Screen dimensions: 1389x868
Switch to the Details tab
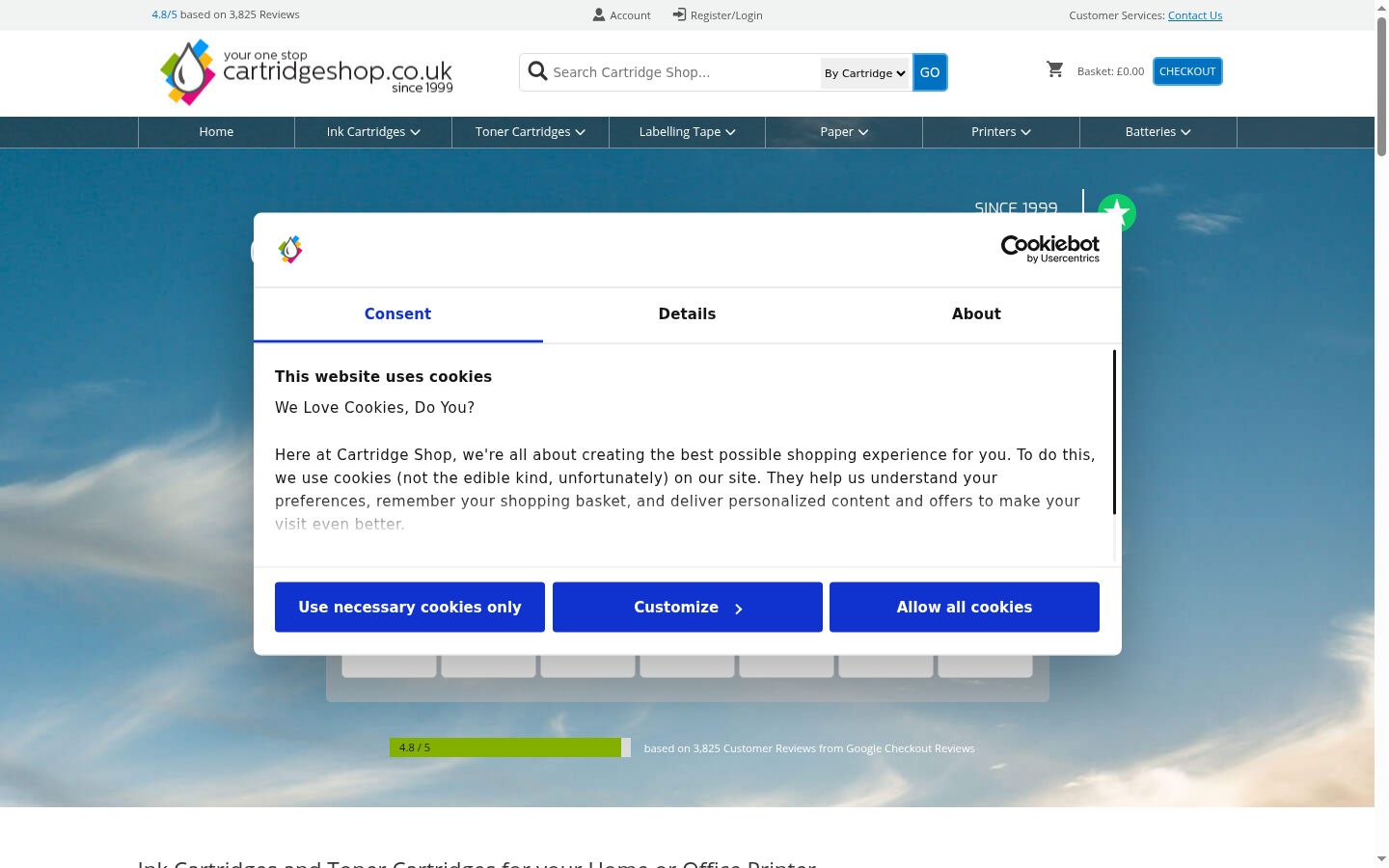[687, 314]
